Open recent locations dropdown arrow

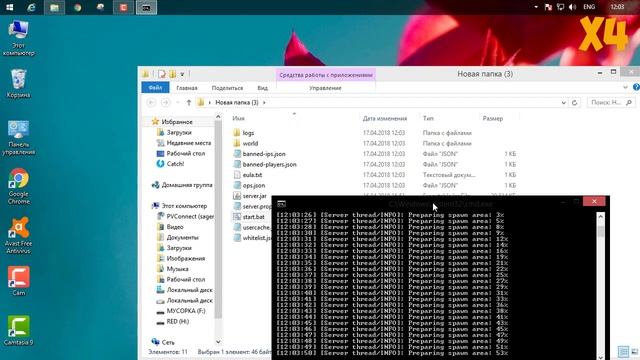tap(178, 102)
